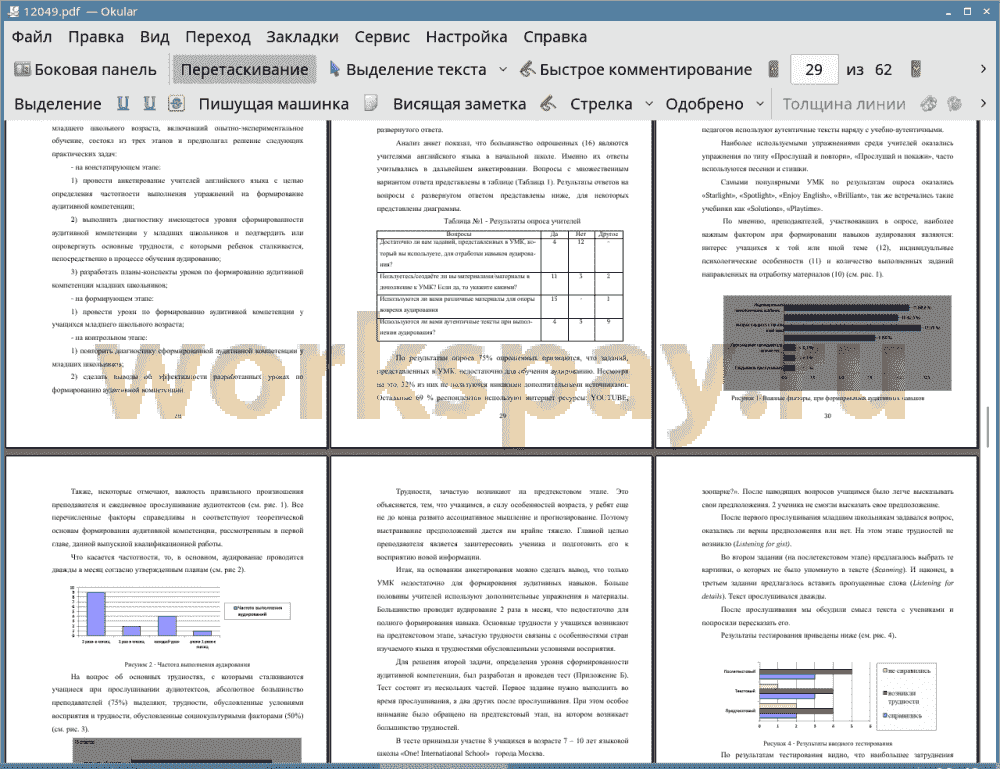Select the first underline annotation icon
This screenshot has height=769, width=1000.
click(123, 103)
